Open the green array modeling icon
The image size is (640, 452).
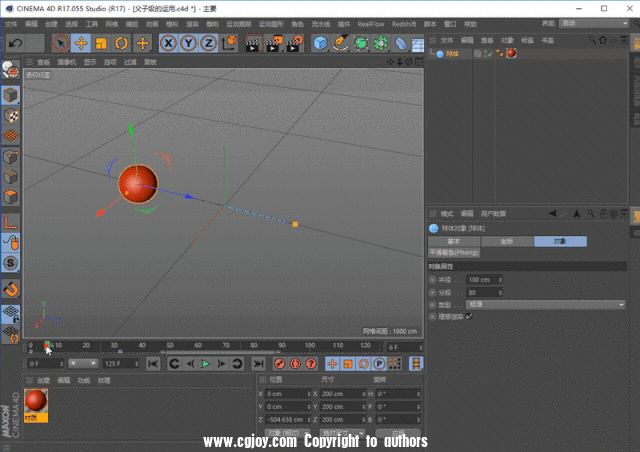pyautogui.click(x=381, y=43)
